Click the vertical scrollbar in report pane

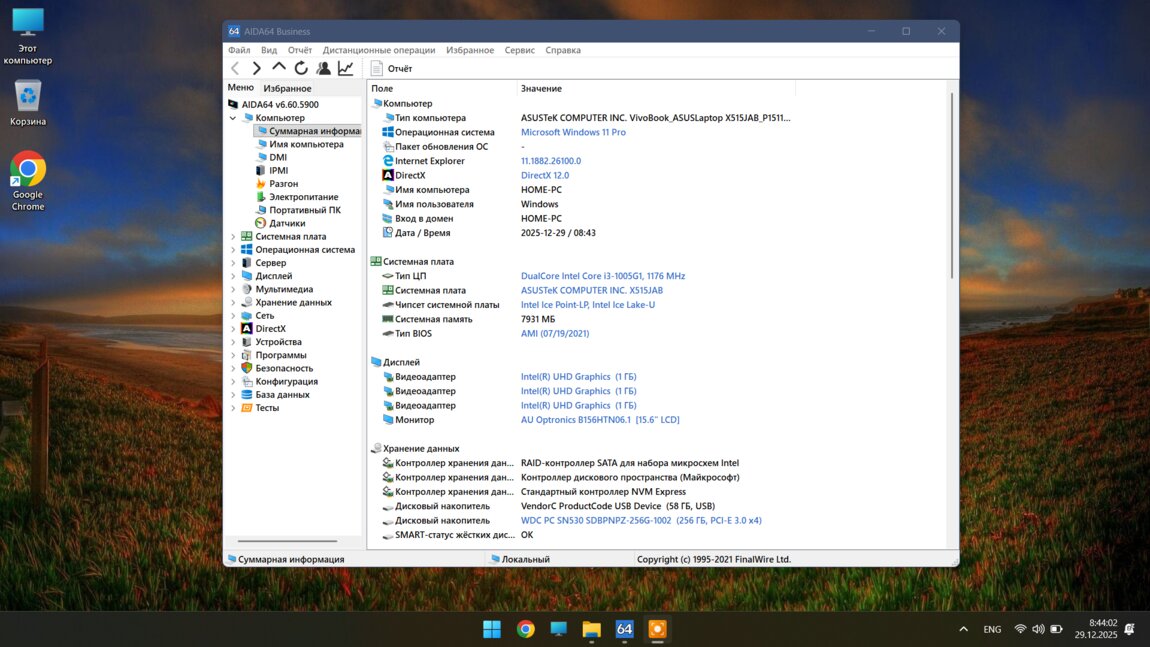pos(952,185)
